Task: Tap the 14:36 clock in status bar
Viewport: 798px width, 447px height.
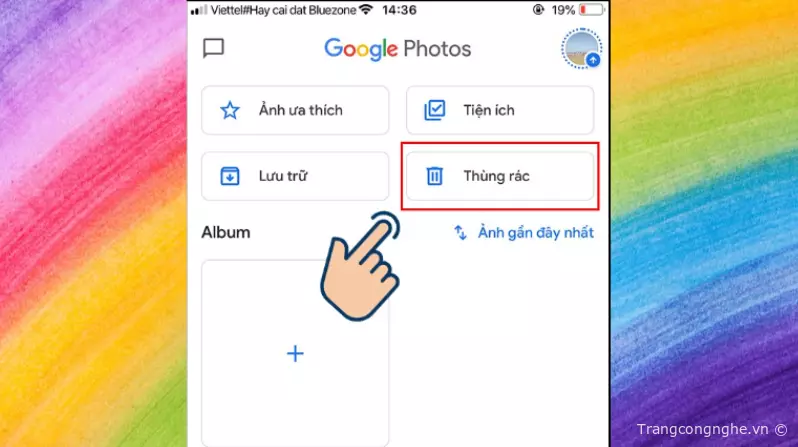Action: (x=399, y=10)
